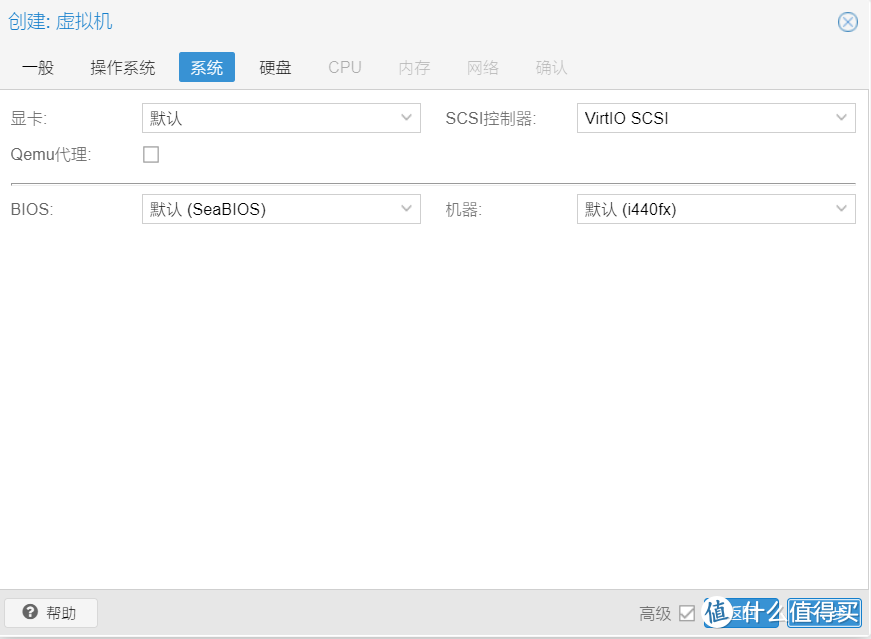Viewport: 871px width, 639px height.
Task: Open the SCSI控制器 dropdown
Action: pos(715,117)
